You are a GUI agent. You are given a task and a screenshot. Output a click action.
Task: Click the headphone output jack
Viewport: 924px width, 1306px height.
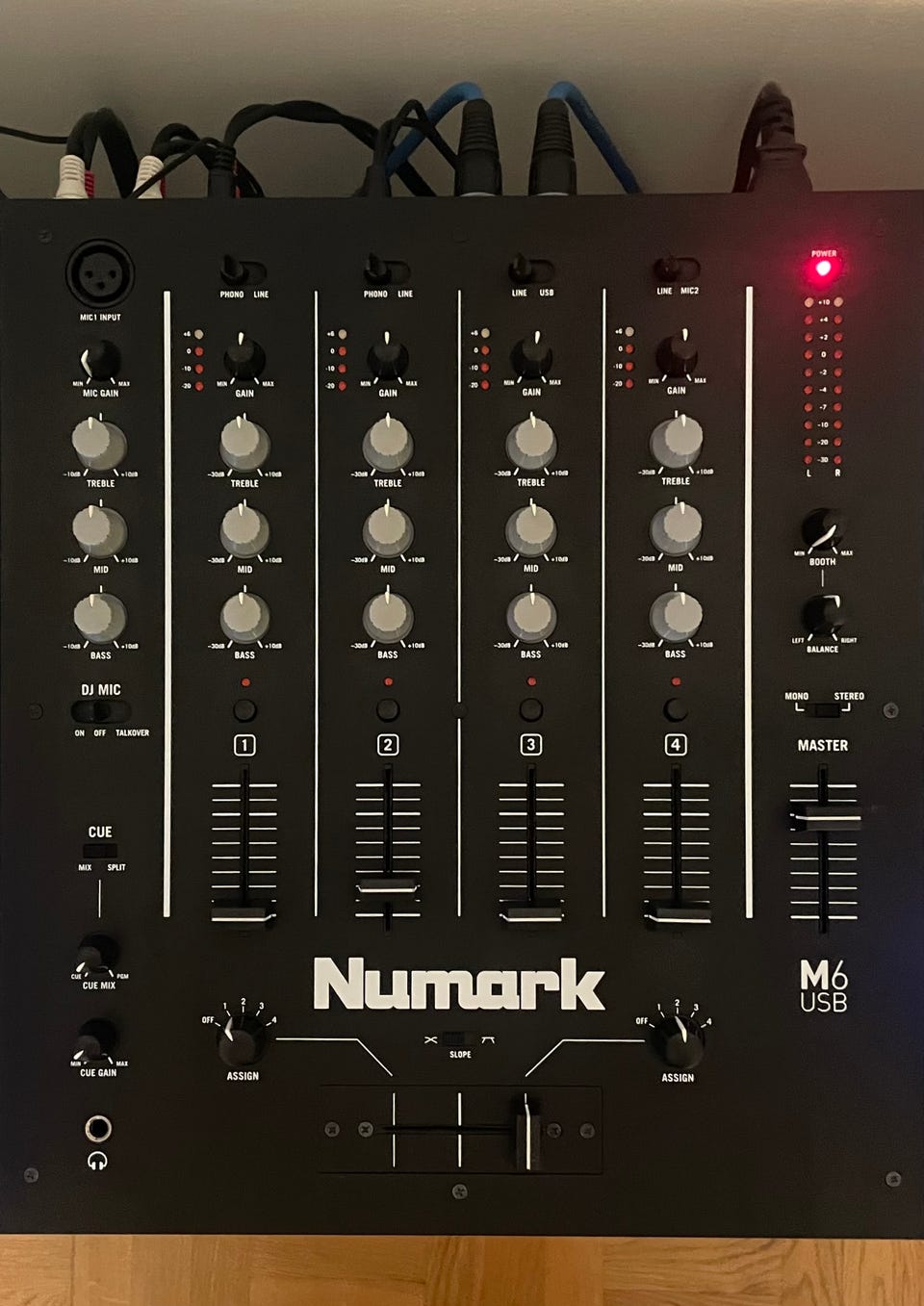(x=97, y=1128)
